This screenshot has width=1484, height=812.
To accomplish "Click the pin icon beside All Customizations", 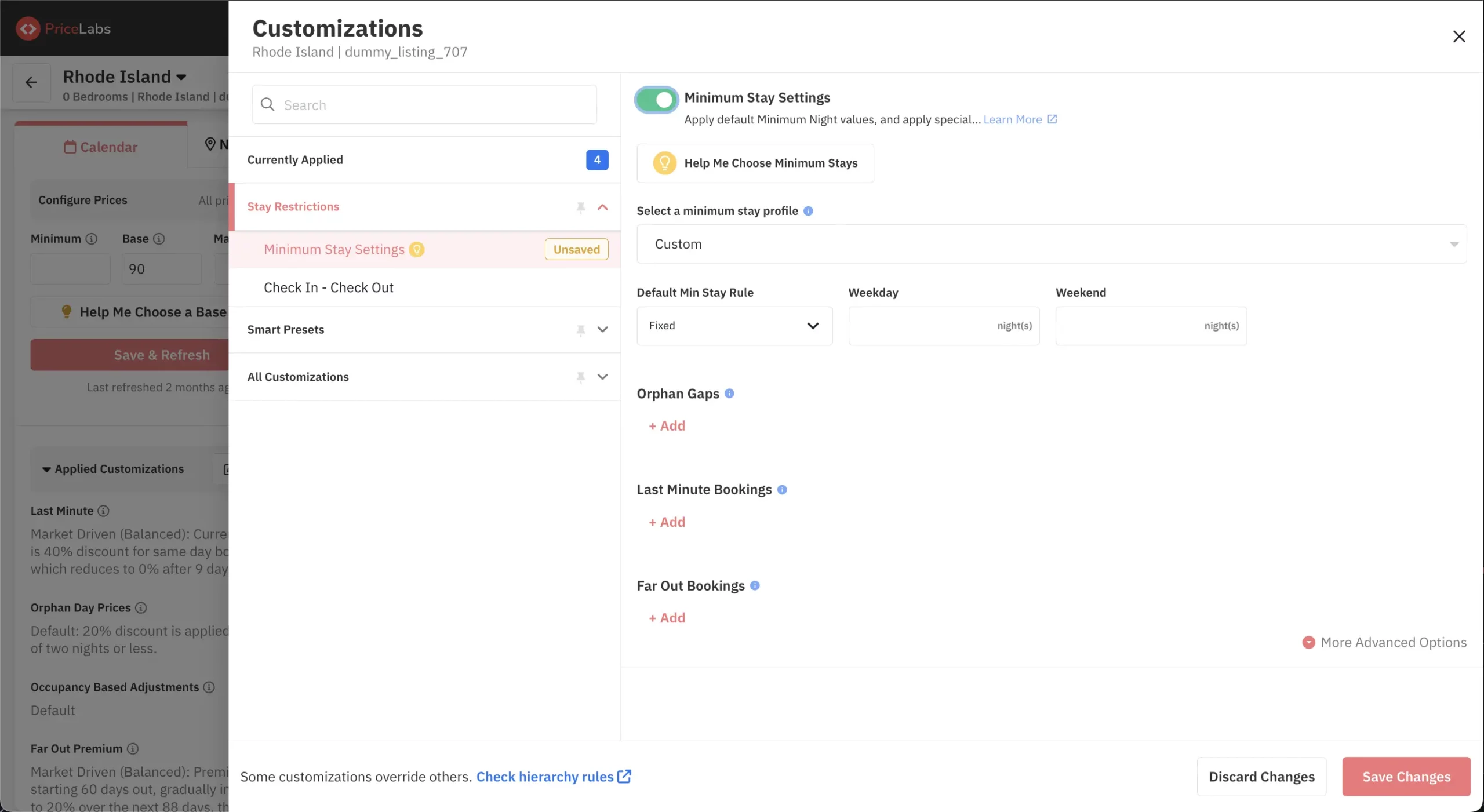I will (580, 377).
